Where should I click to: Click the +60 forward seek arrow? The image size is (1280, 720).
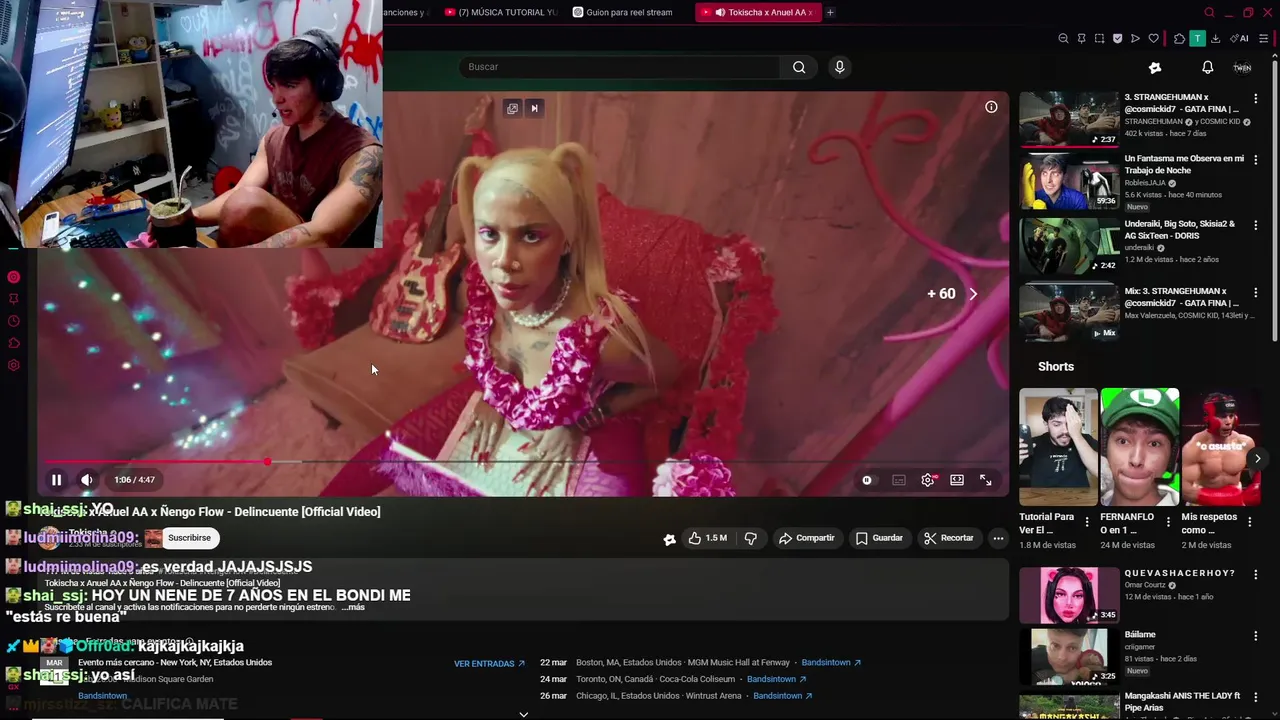(972, 294)
